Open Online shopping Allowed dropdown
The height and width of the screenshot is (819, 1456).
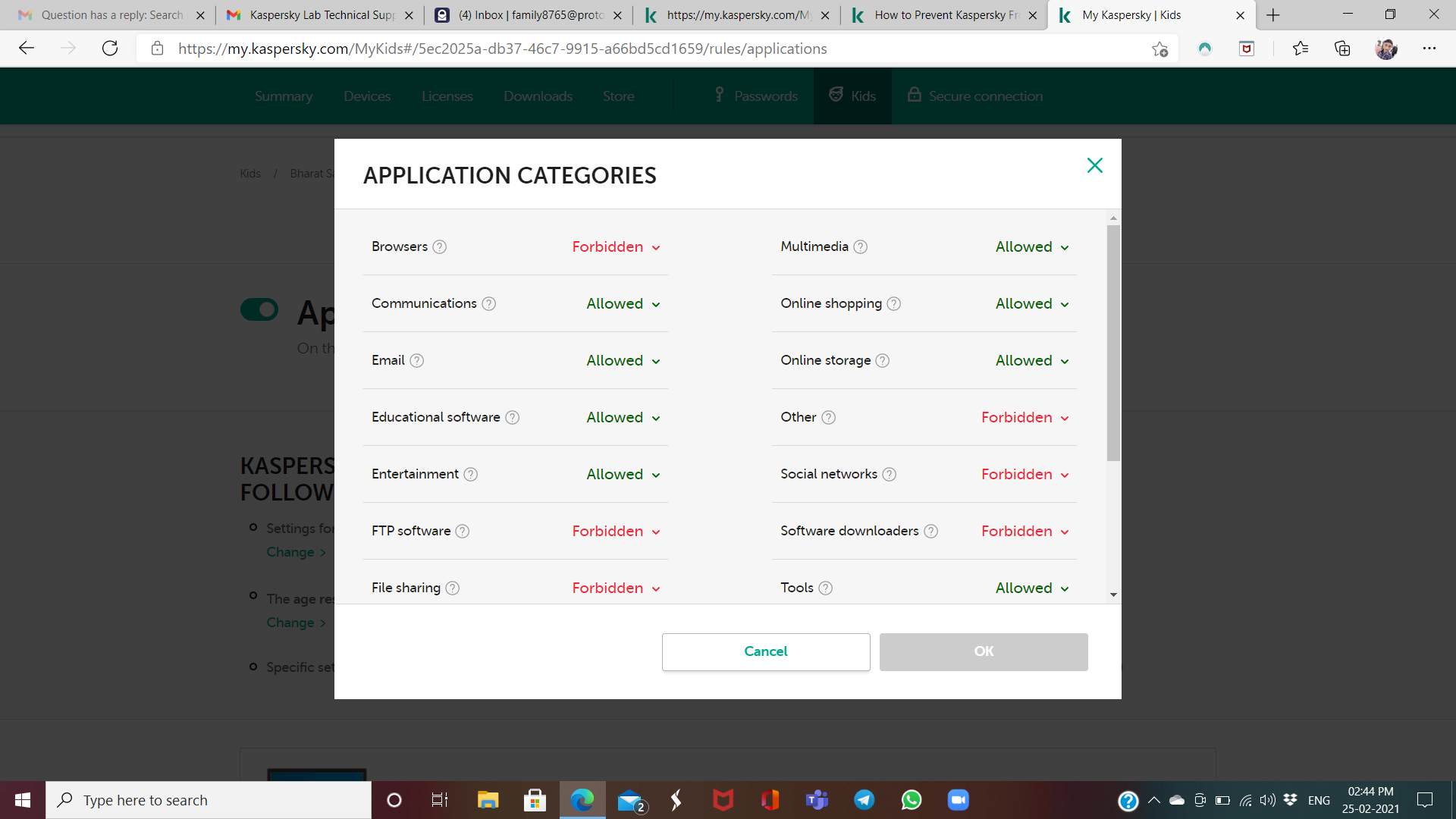[1031, 304]
